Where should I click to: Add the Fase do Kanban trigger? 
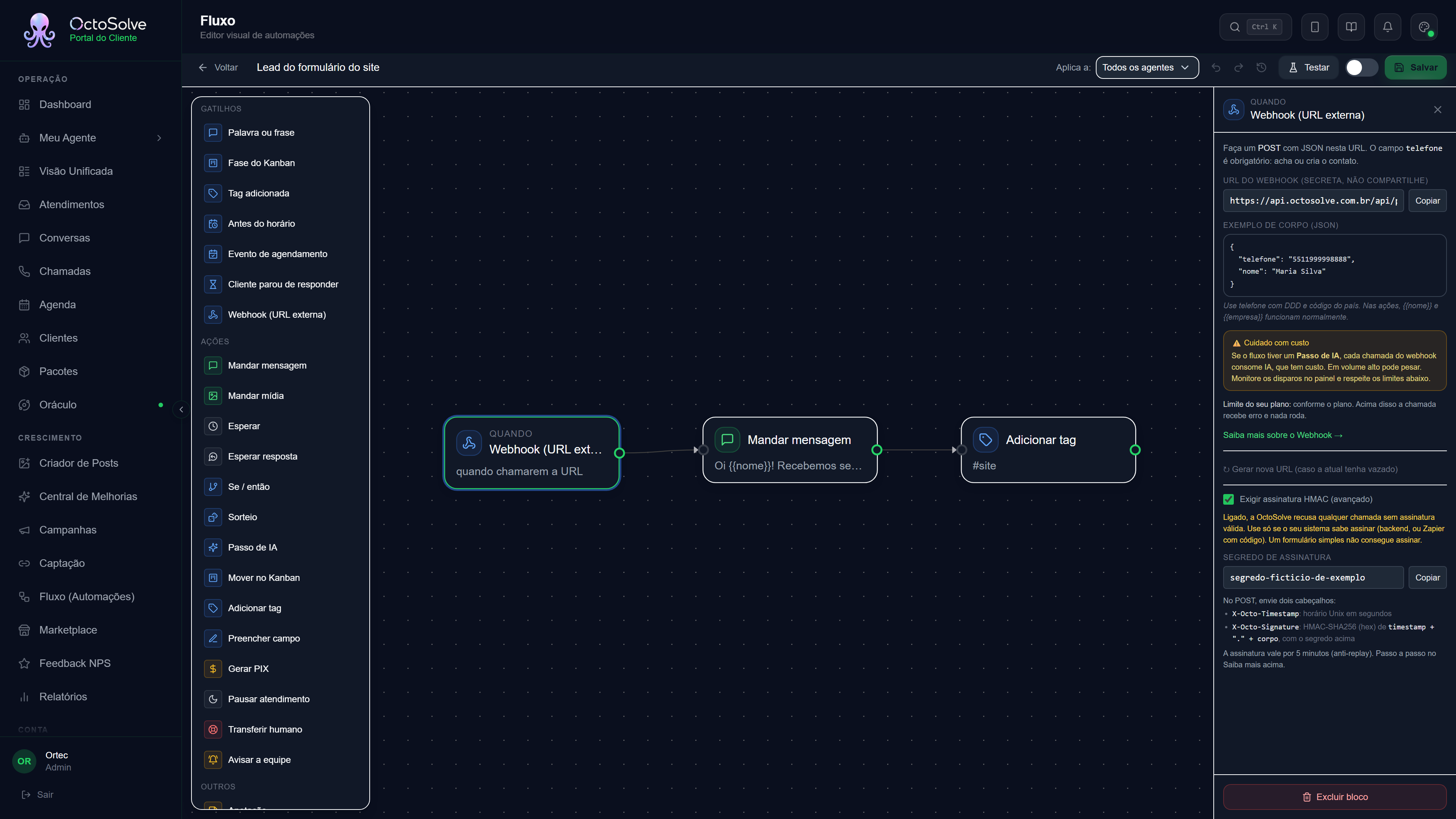[280, 163]
